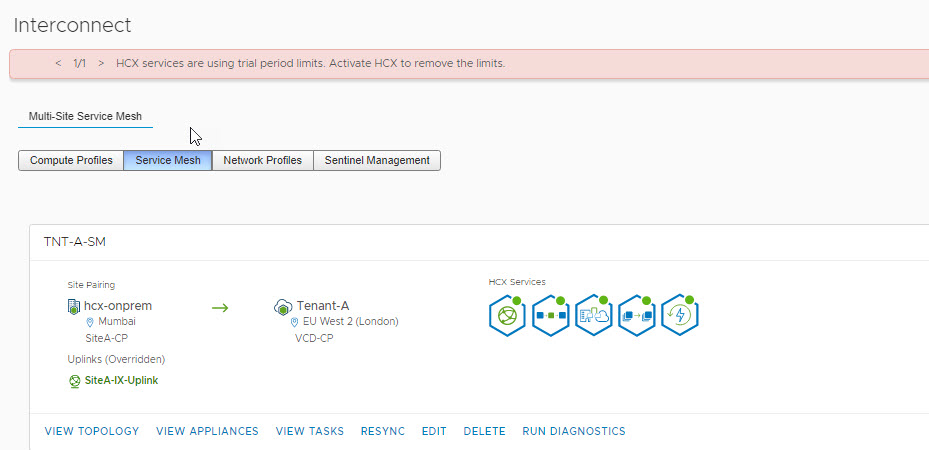The width and height of the screenshot is (929, 450).
Task: Click the TNT-A-SM mesh title
Action: point(75,242)
